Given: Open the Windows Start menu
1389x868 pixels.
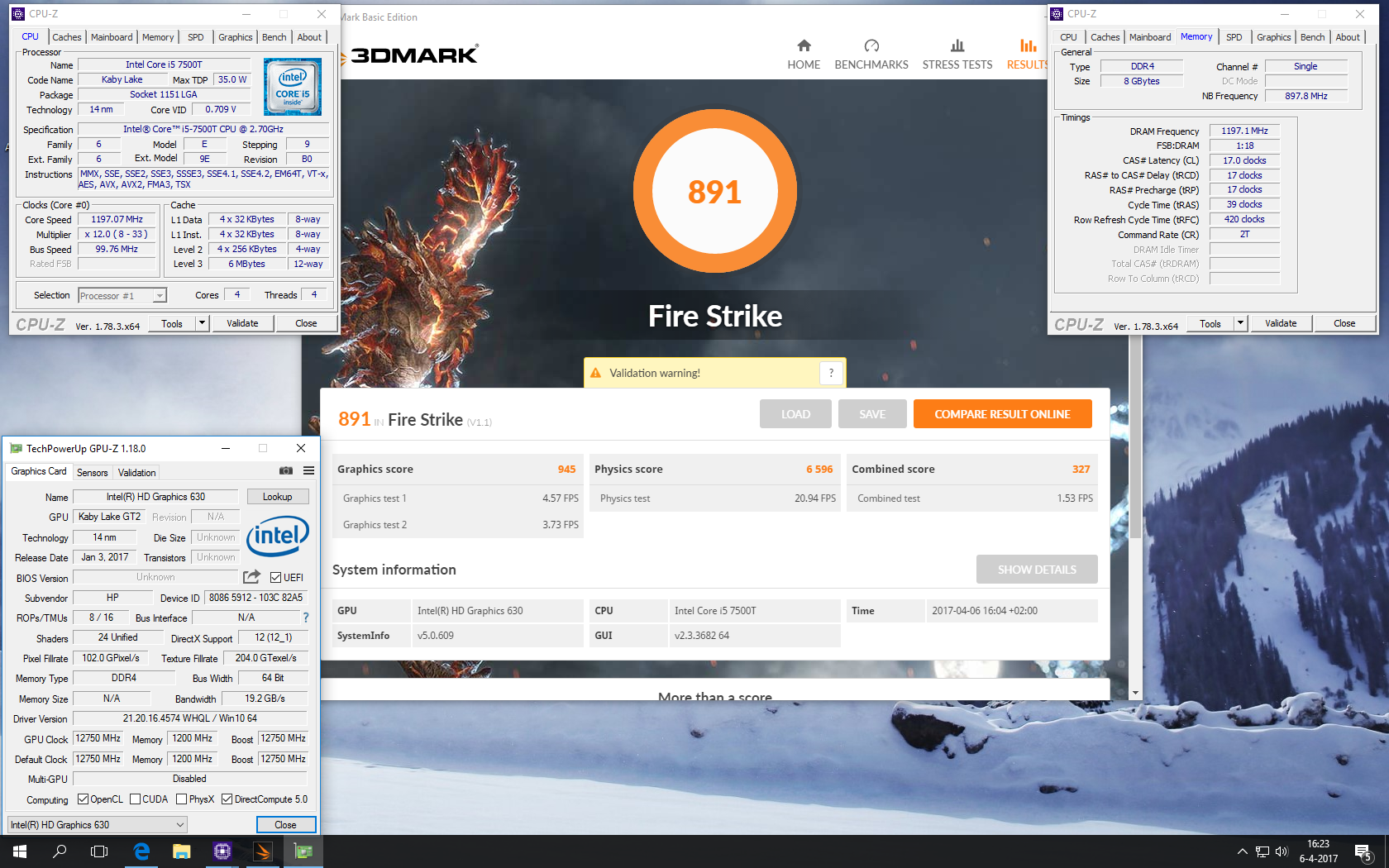Looking at the screenshot, I should [x=20, y=851].
